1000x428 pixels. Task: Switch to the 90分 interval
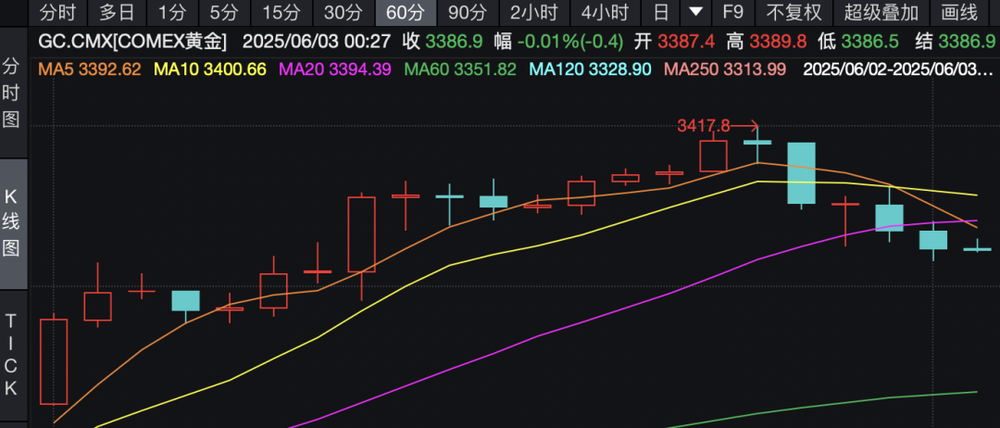point(467,12)
